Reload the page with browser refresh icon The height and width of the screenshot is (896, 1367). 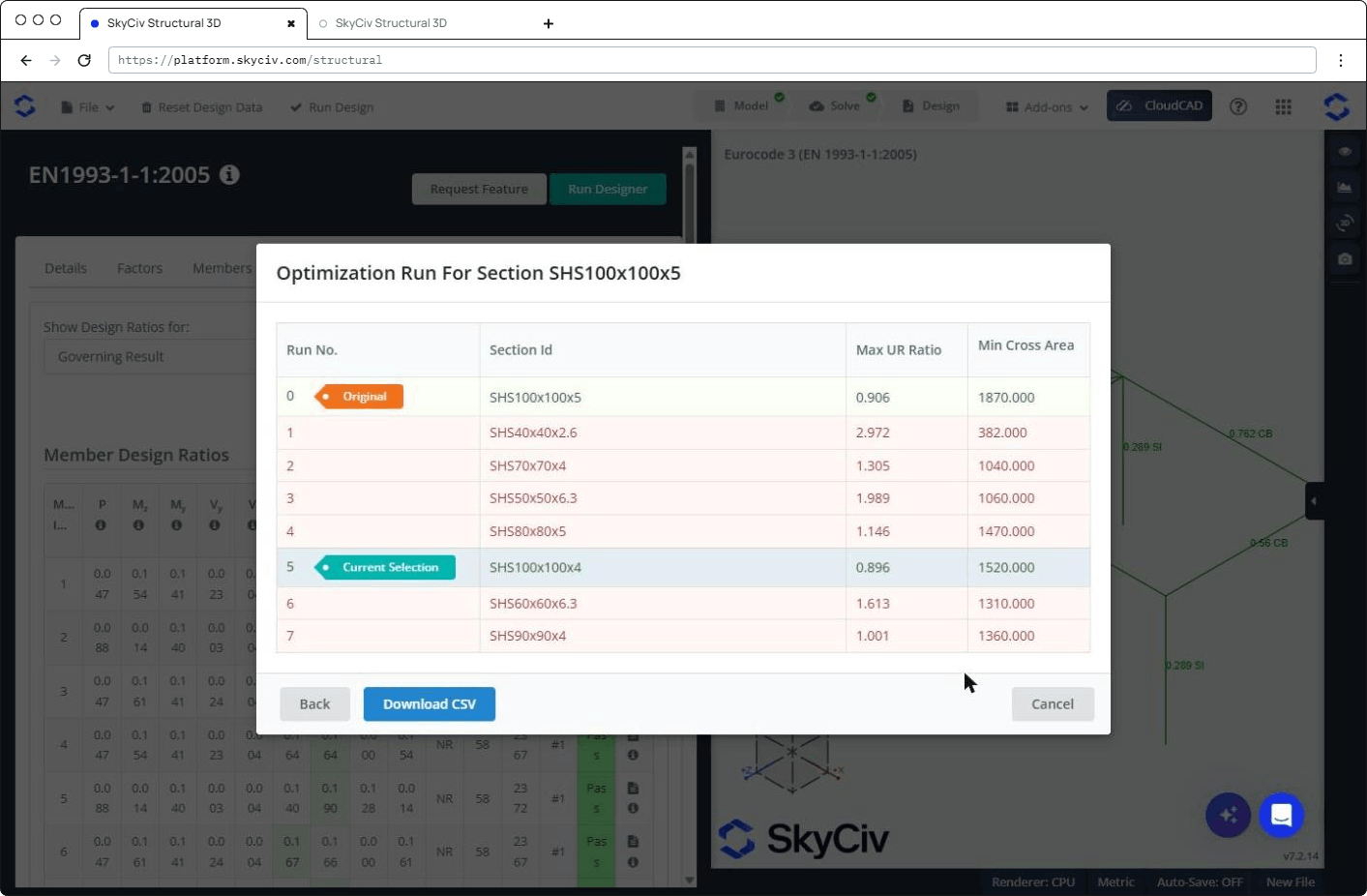click(x=84, y=60)
